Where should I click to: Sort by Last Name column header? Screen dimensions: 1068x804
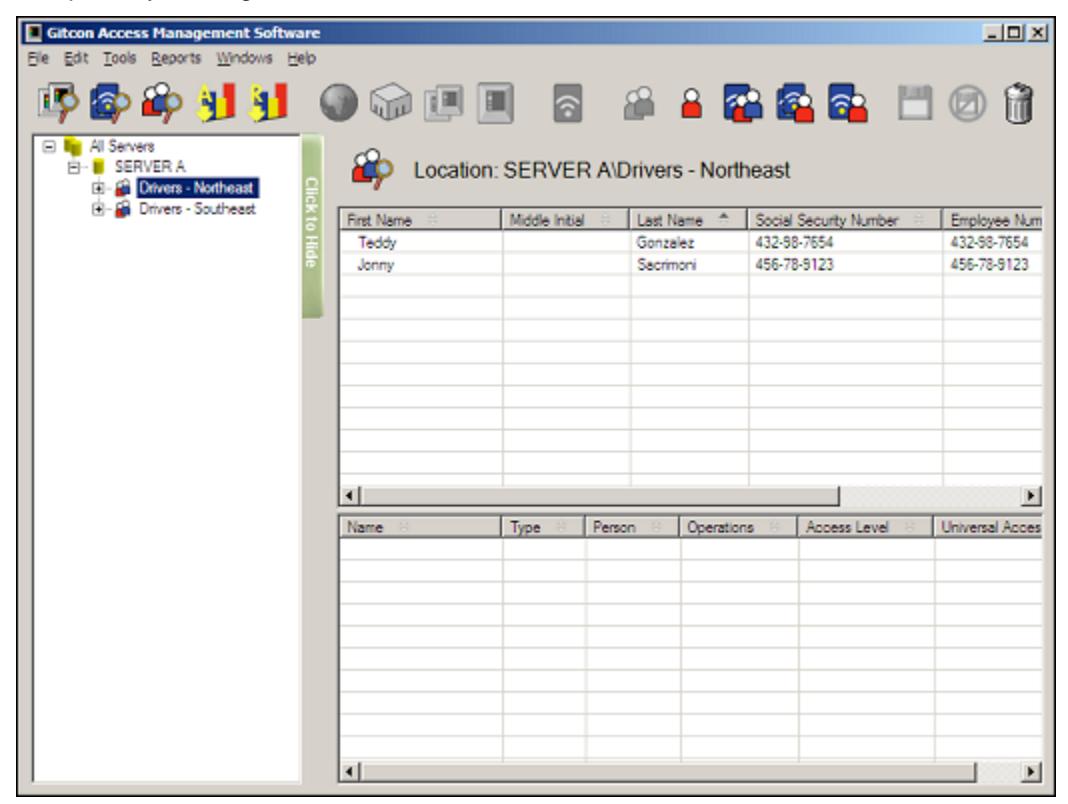688,219
